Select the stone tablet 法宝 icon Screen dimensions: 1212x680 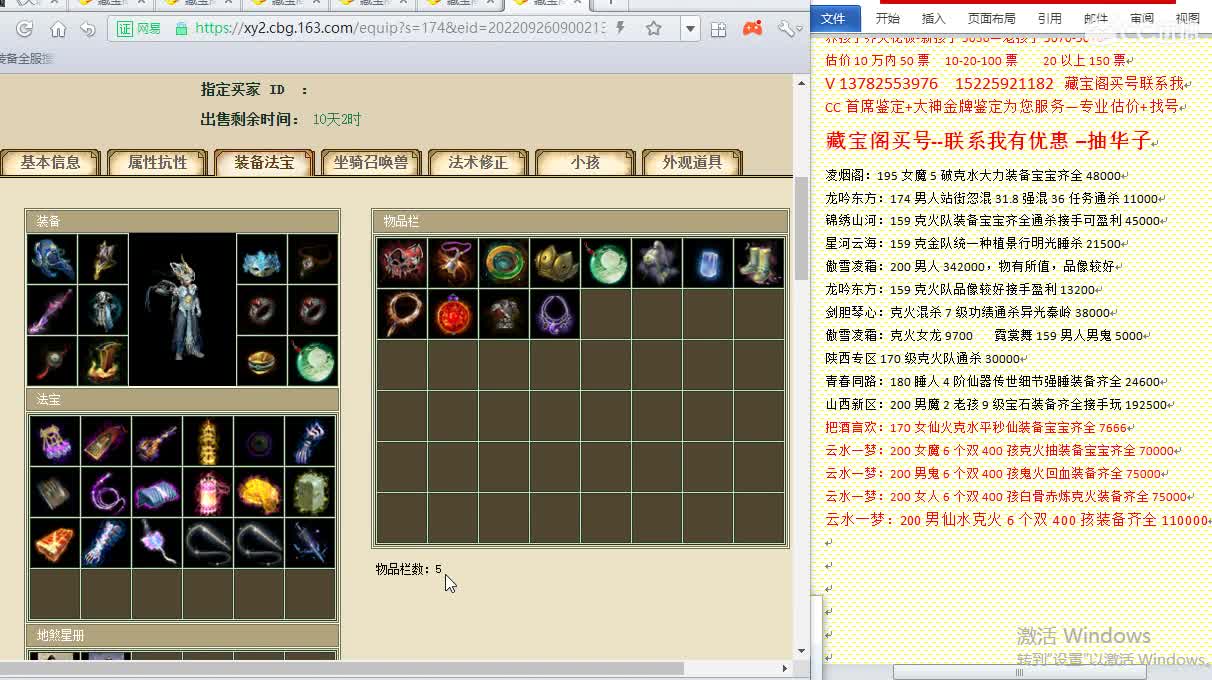coord(310,492)
